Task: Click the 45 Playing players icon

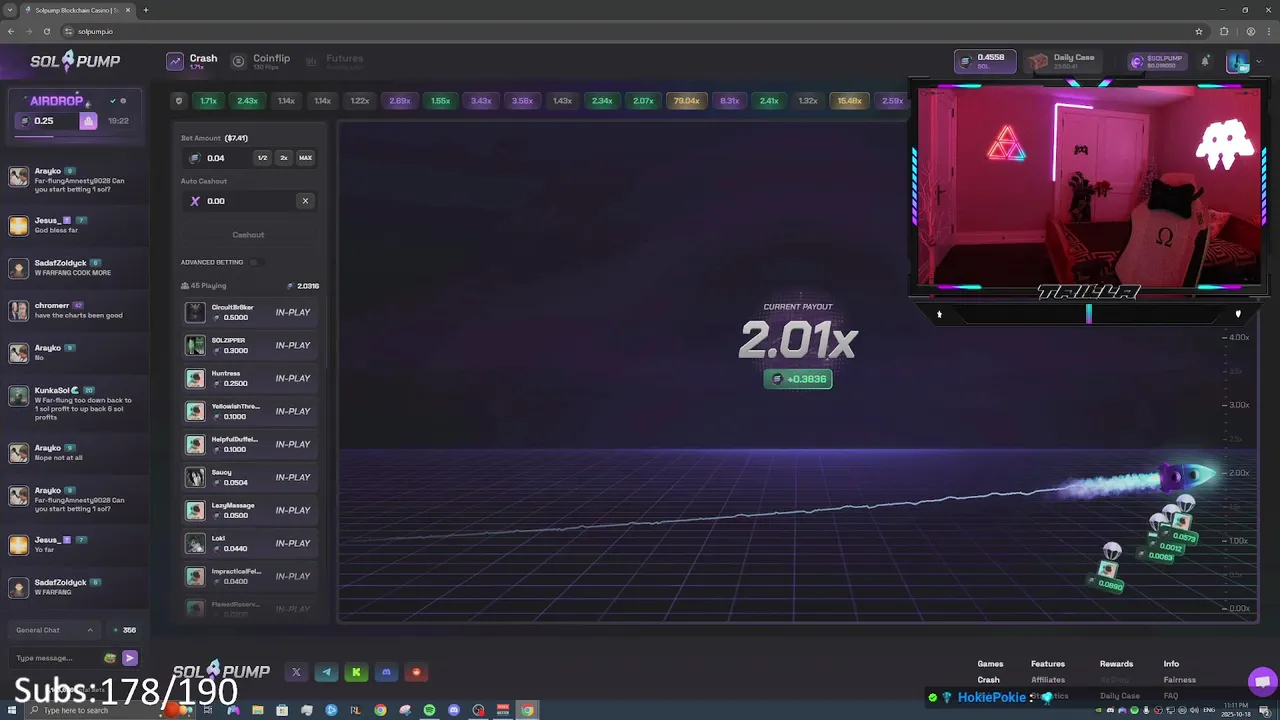Action: coord(185,286)
